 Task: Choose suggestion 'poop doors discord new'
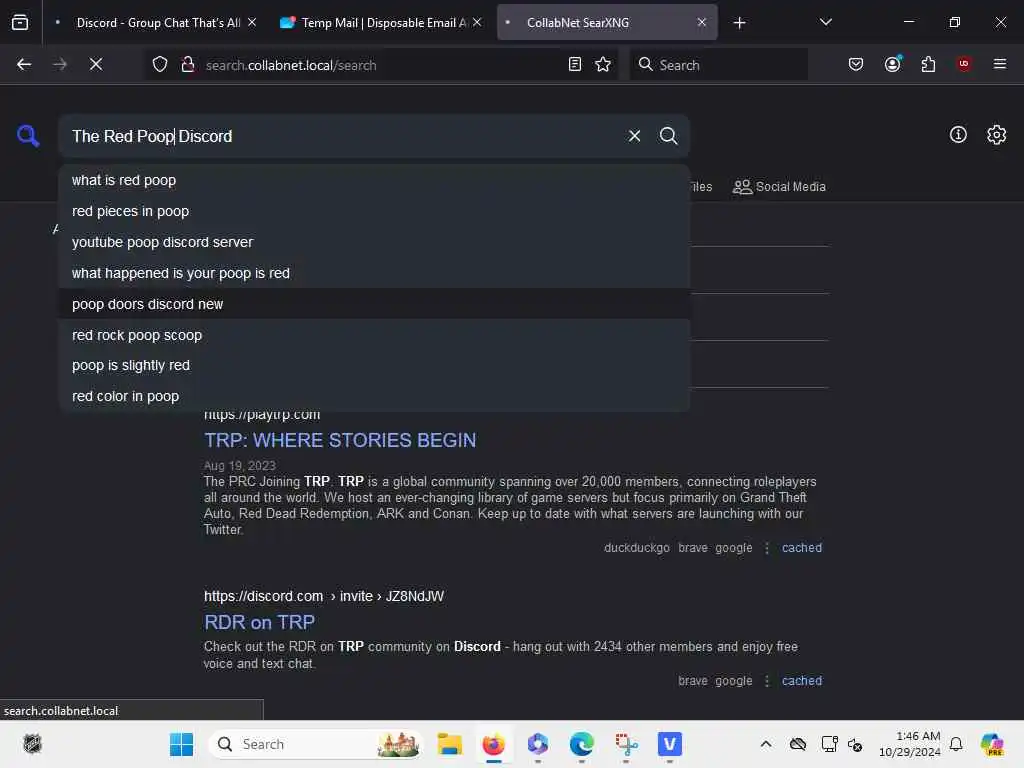click(374, 304)
